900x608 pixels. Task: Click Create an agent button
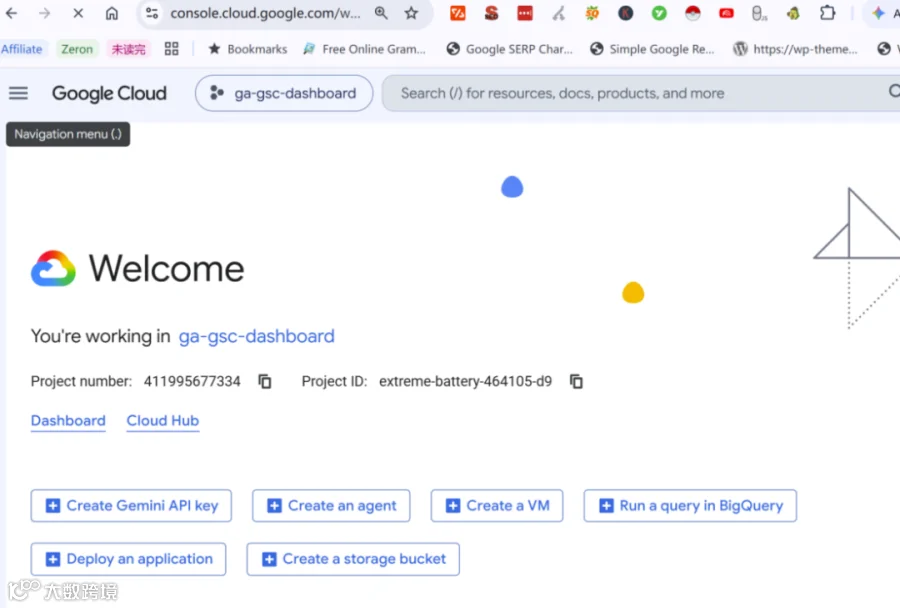click(331, 506)
